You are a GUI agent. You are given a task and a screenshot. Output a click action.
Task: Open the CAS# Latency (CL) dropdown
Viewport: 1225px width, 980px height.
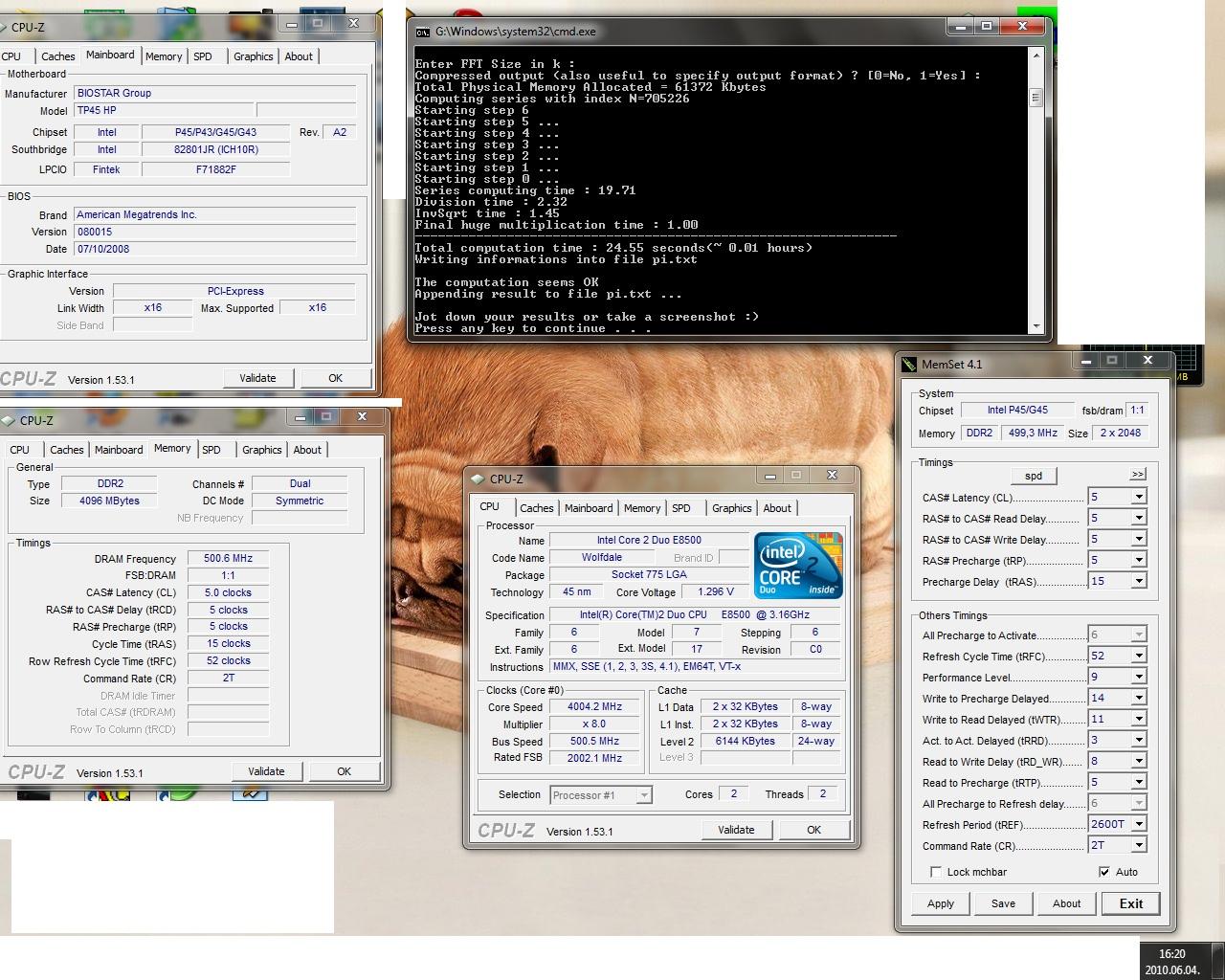tap(1139, 498)
